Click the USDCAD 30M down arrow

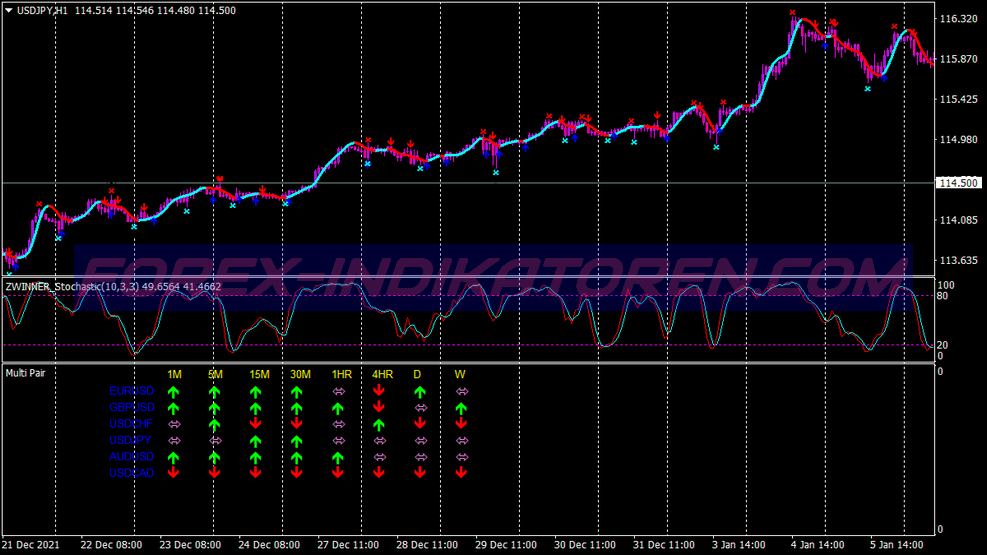click(x=297, y=473)
